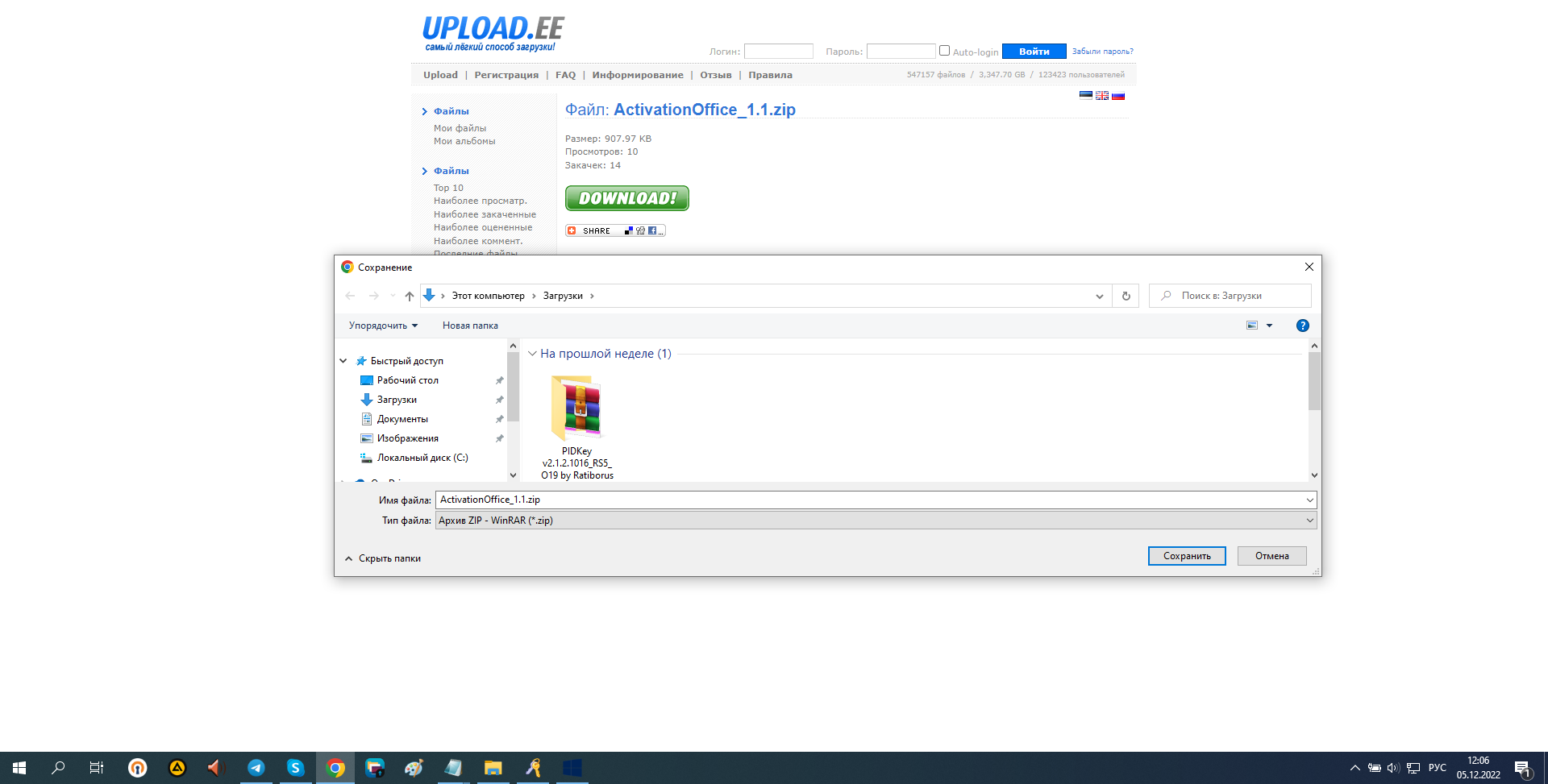Click the volume icon in system tray
The width and height of the screenshot is (1548, 784).
1393,768
